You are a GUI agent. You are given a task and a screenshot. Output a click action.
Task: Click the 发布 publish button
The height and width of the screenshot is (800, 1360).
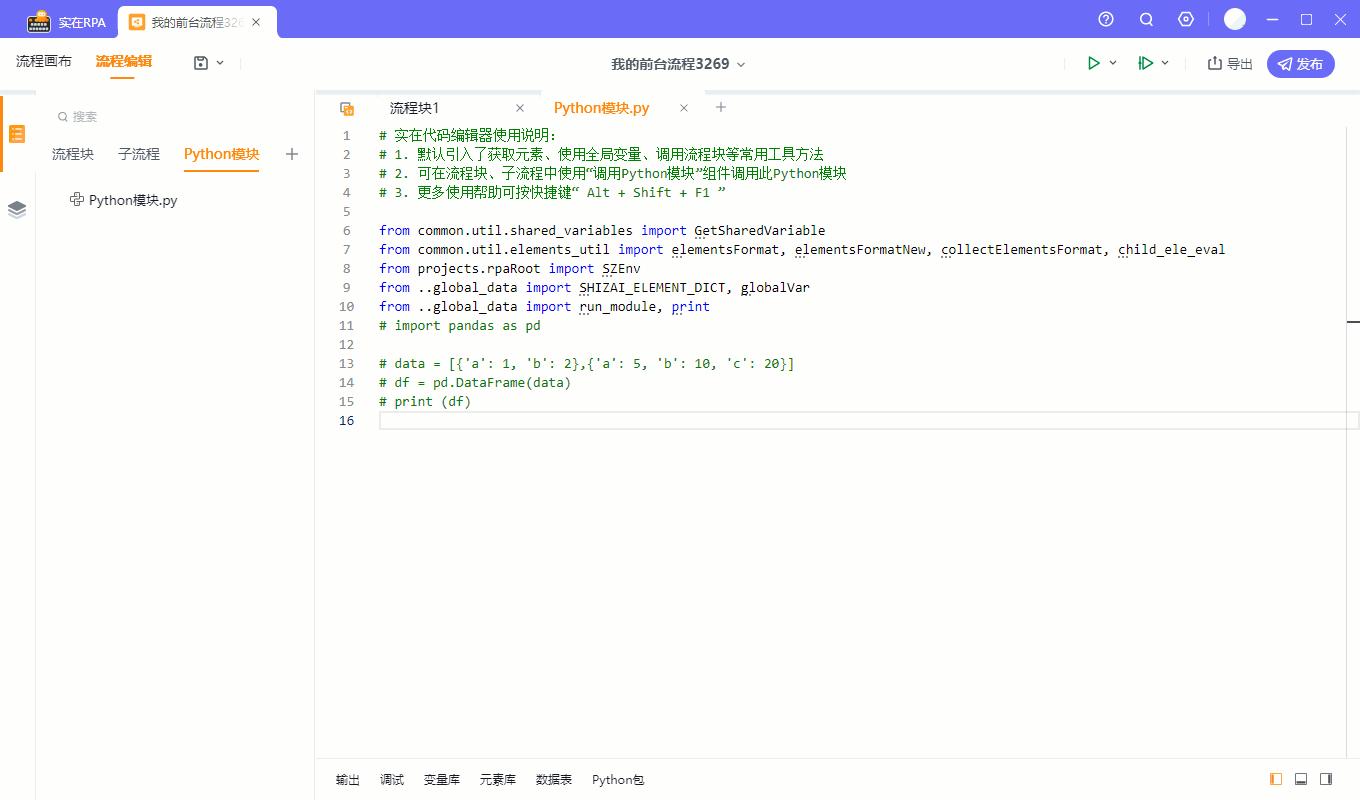[1301, 63]
